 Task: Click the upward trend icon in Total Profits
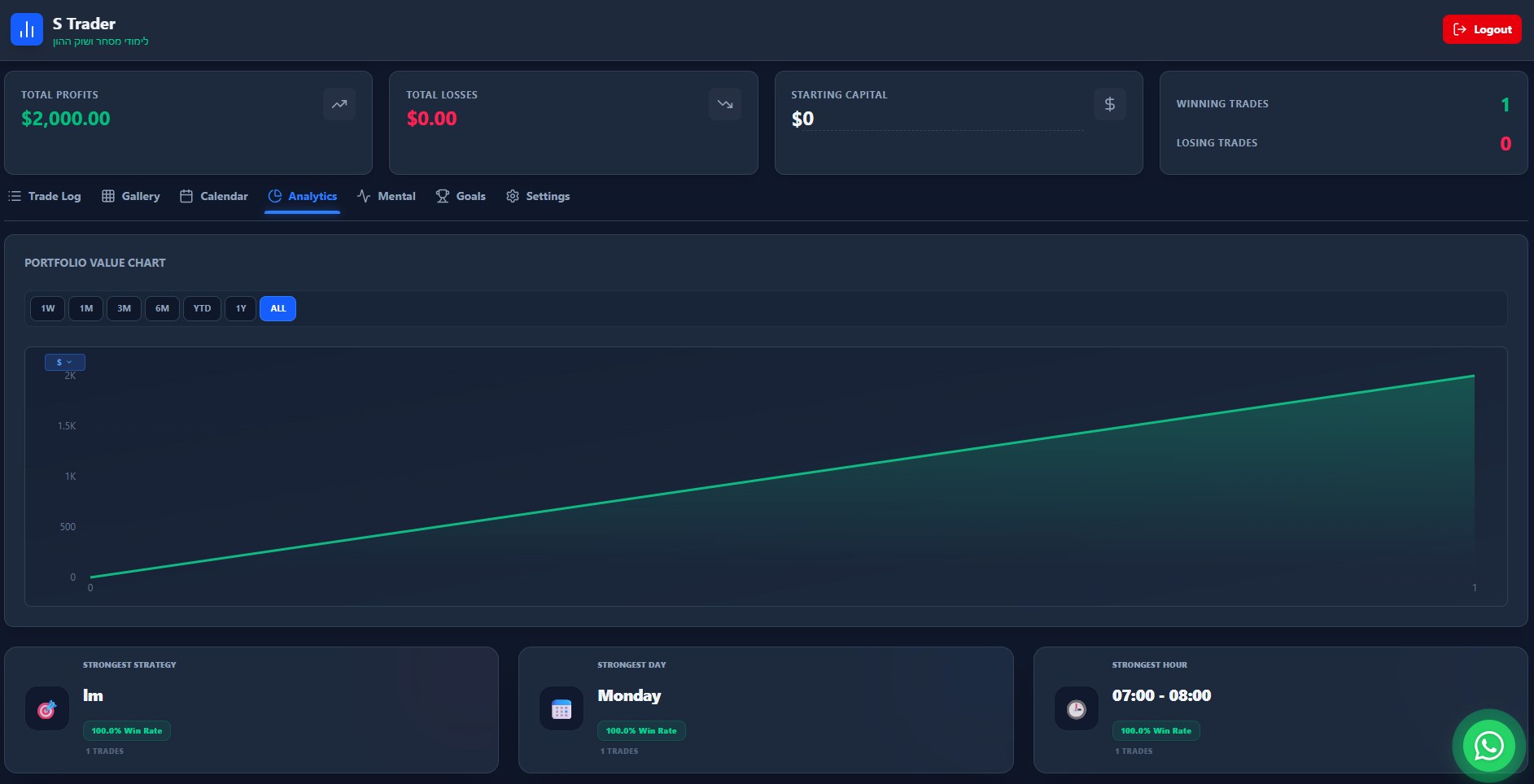tap(339, 104)
